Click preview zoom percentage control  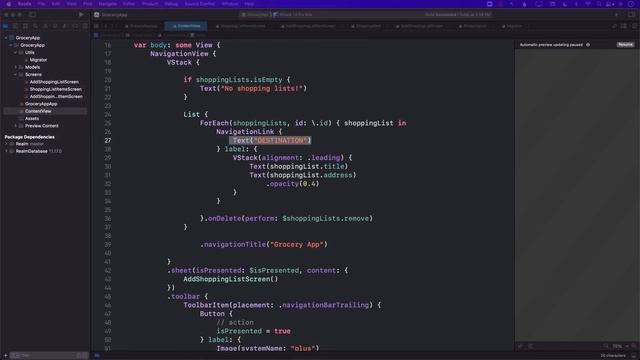pos(617,346)
